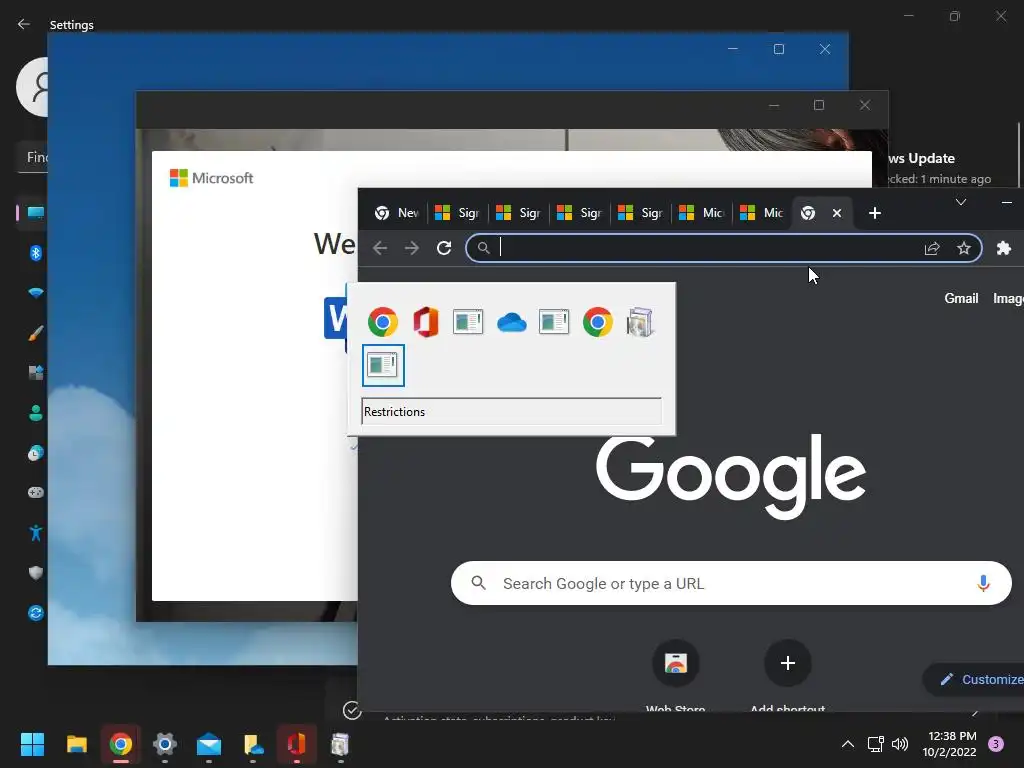
Task: Click Chrome's reload page button
Action: 444,248
